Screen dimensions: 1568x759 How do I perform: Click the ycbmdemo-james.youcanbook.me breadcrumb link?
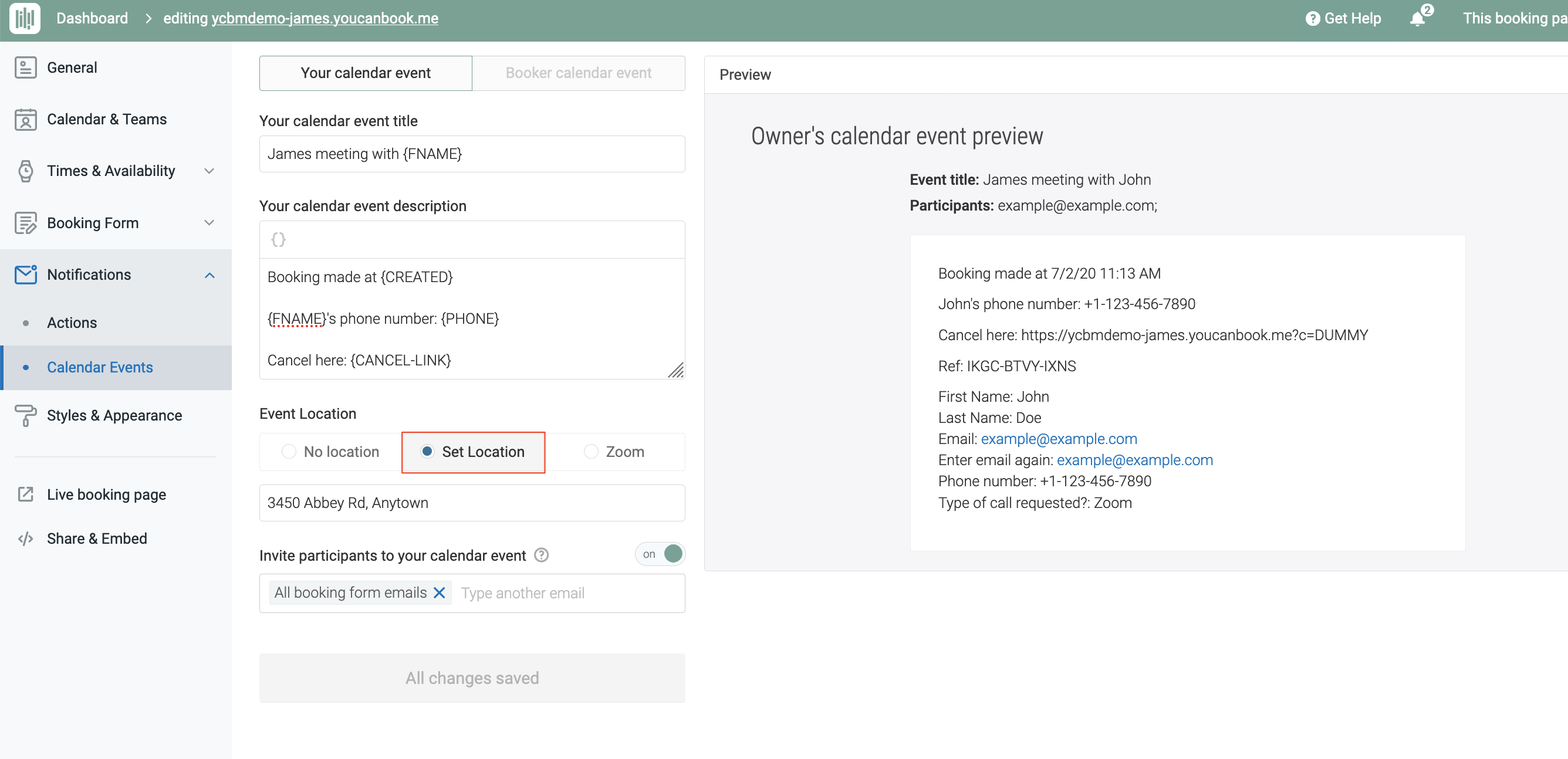point(325,18)
